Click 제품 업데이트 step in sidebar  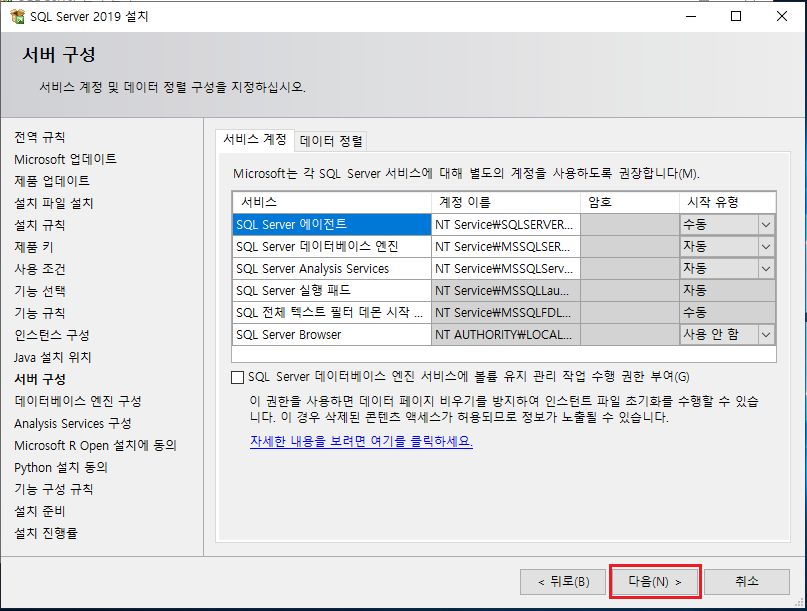(x=52, y=181)
